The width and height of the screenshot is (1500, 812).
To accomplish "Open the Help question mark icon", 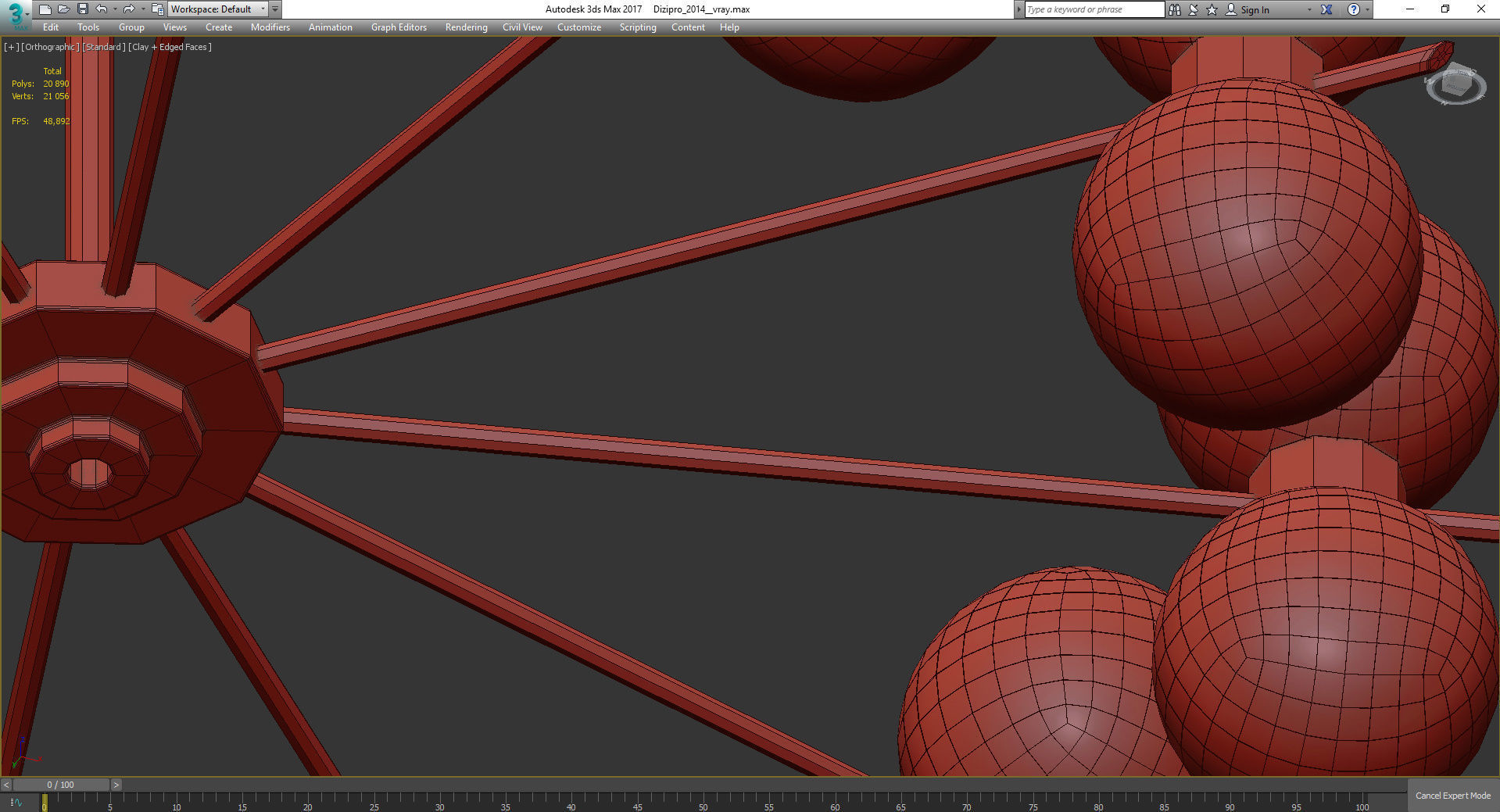I will [1354, 9].
